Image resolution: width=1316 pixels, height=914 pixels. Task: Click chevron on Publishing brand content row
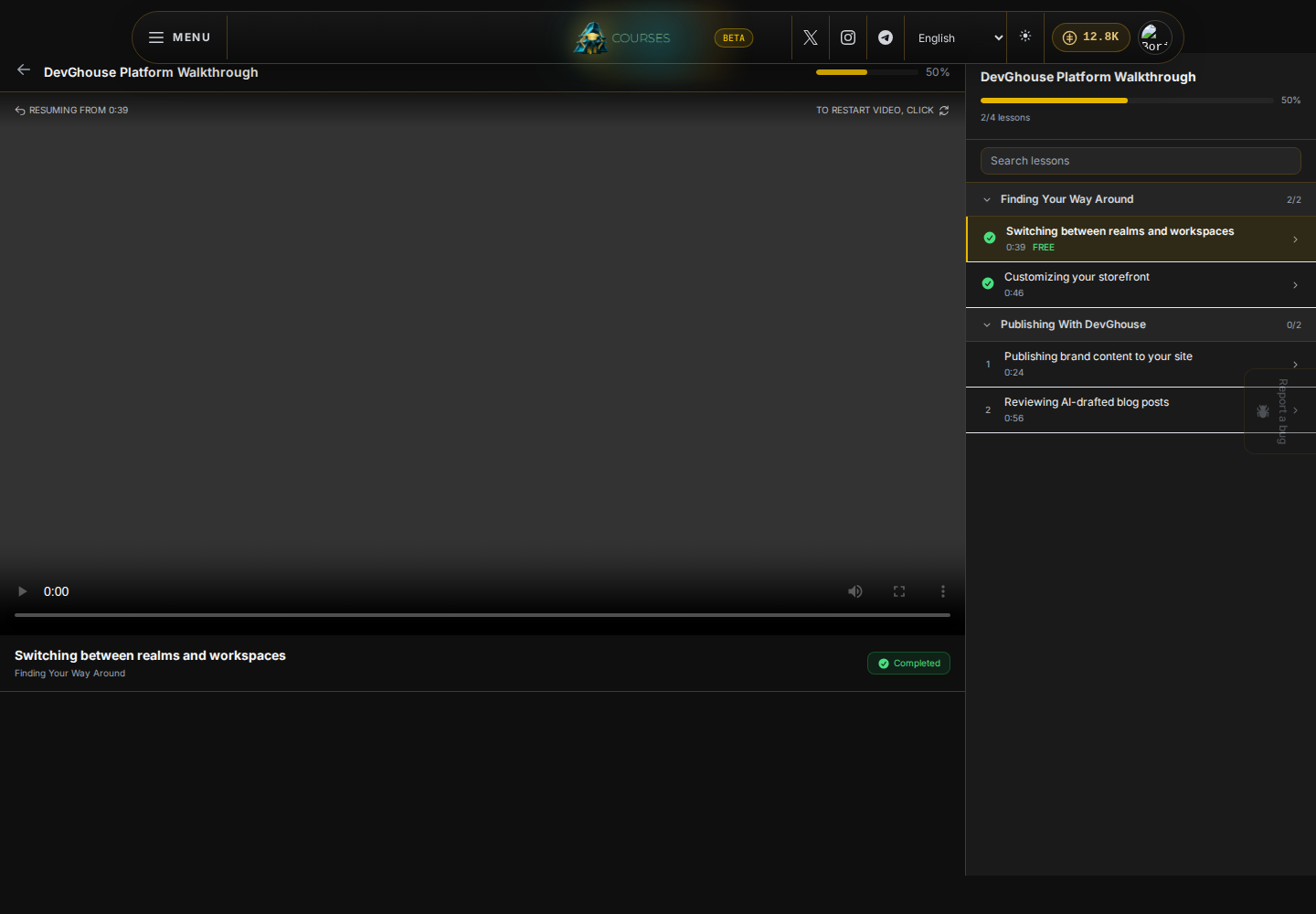(x=1295, y=365)
